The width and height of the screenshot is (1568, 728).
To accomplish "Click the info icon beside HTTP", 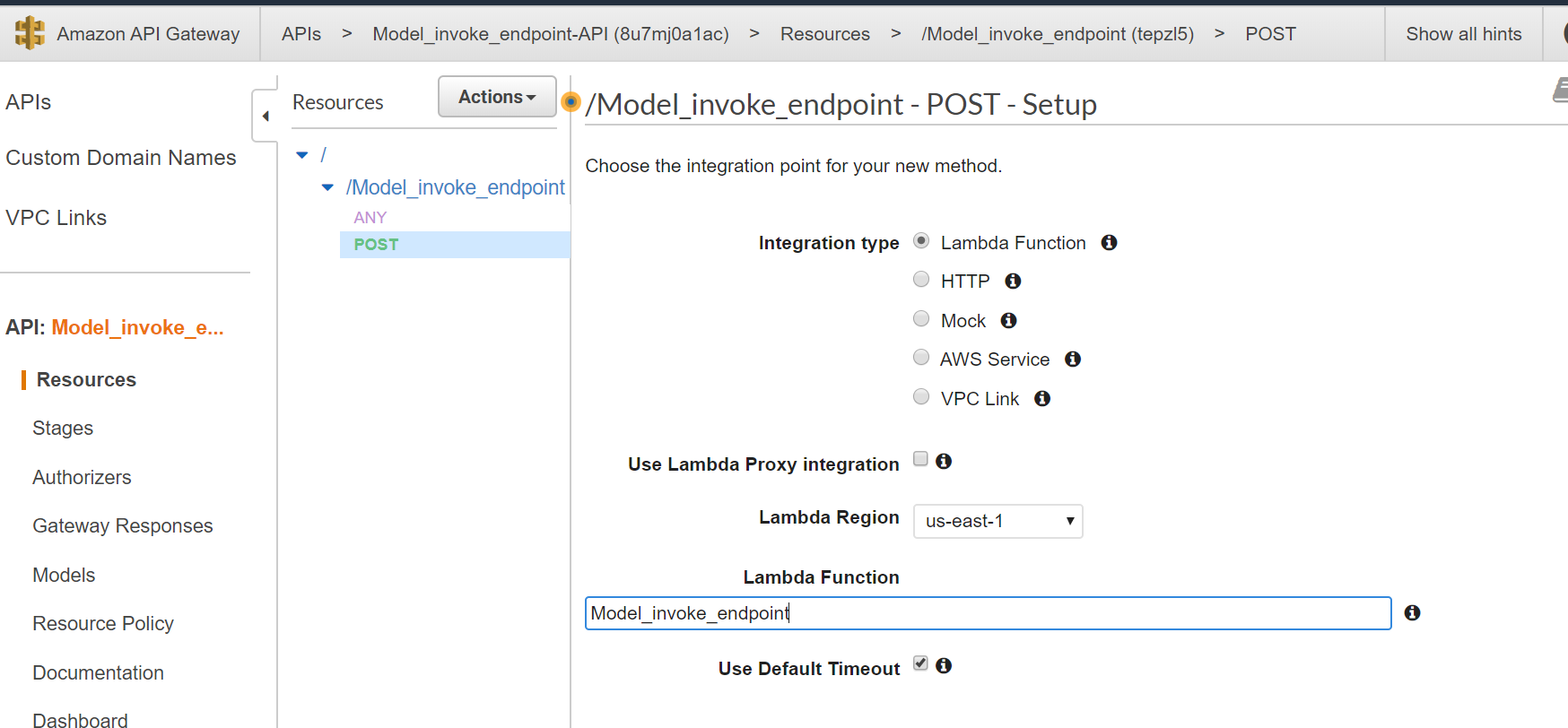I will coord(1013,282).
